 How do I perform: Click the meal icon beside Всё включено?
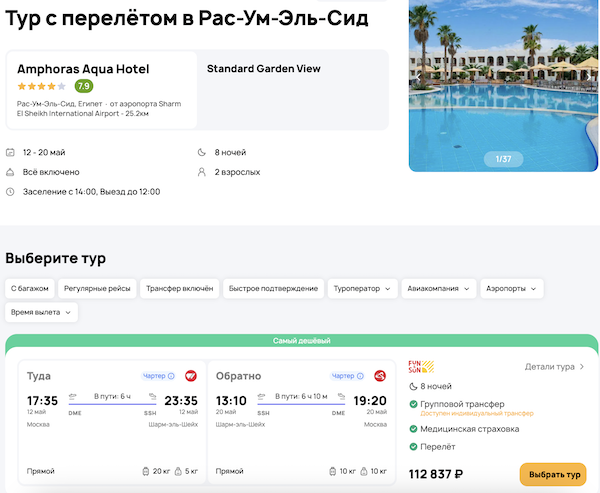tap(10, 172)
